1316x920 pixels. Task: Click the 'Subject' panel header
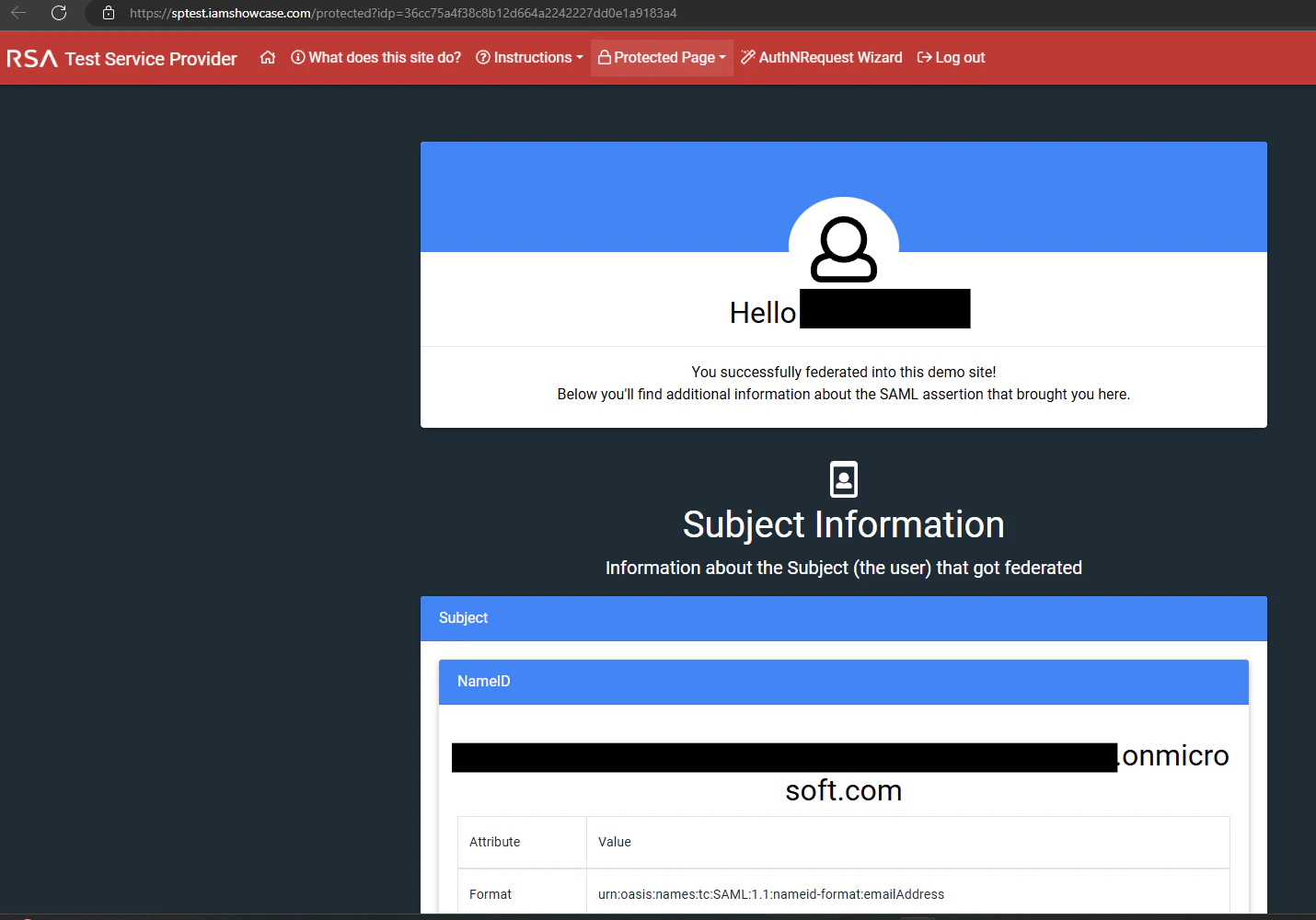click(844, 618)
